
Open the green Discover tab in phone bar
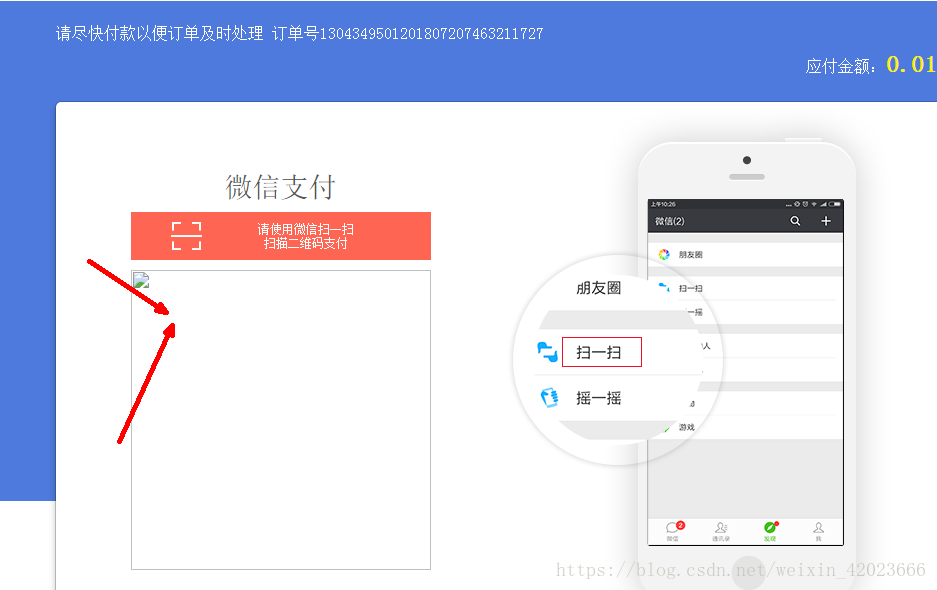click(770, 531)
